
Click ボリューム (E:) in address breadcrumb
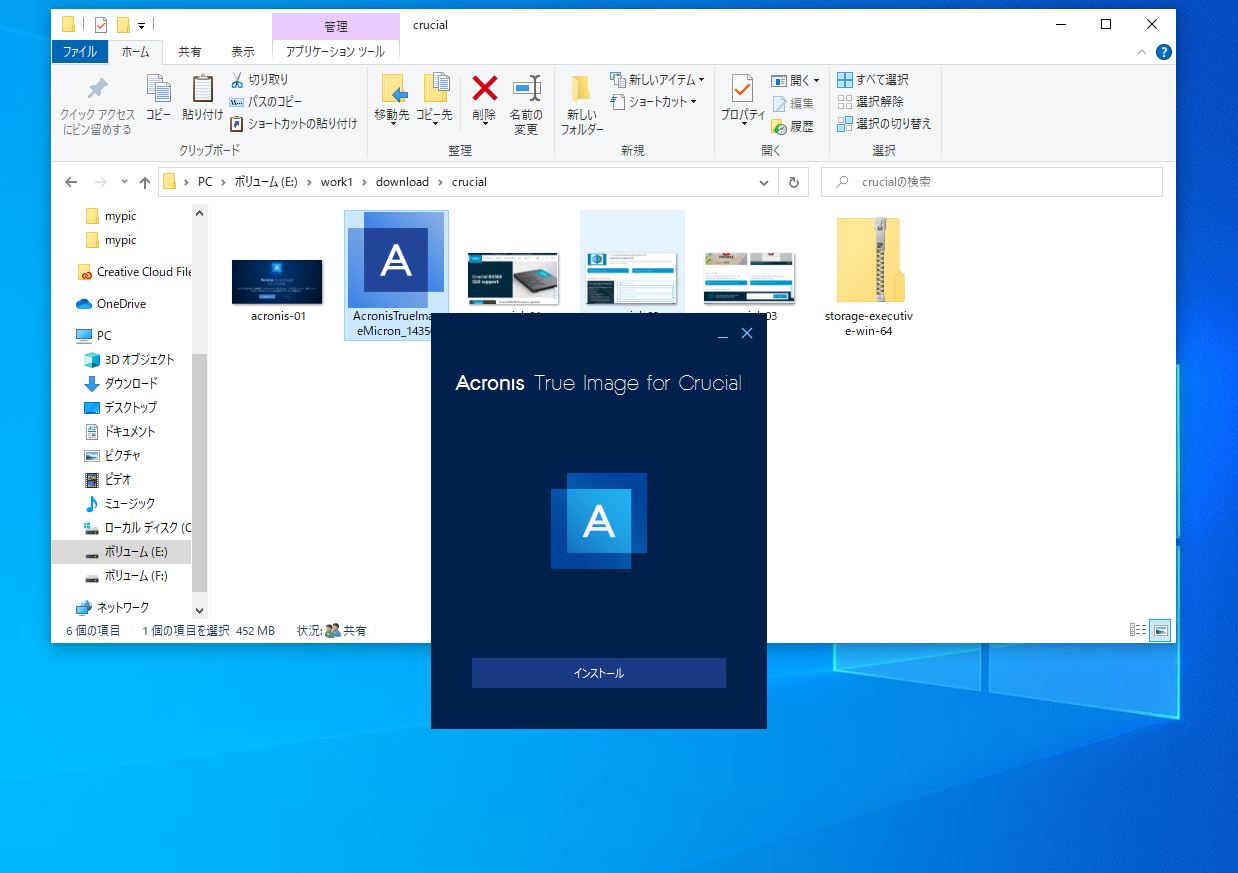click(267, 182)
